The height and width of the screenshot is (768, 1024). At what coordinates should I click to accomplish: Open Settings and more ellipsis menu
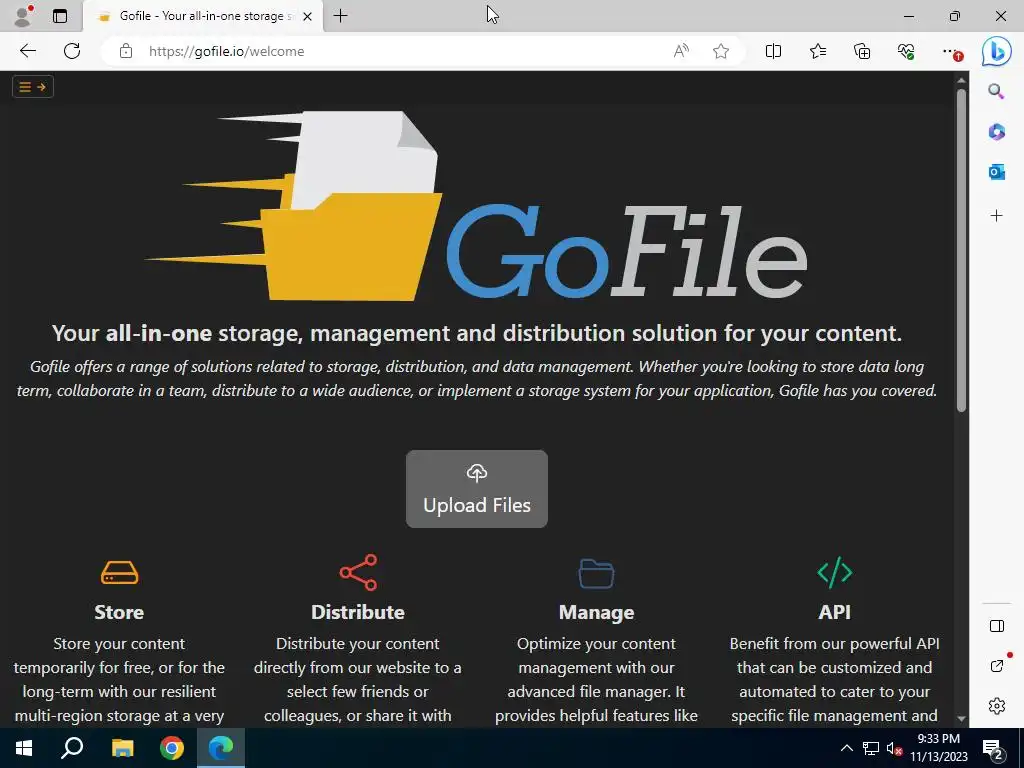click(952, 52)
